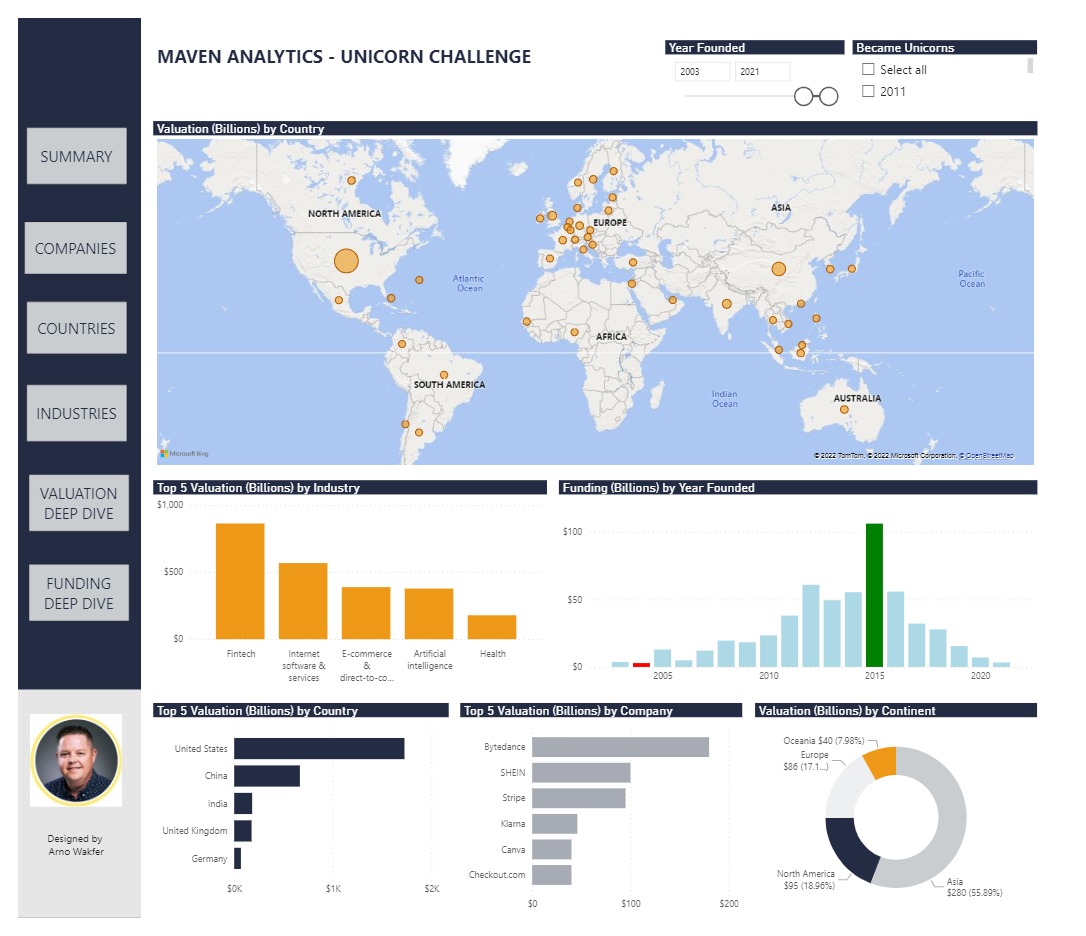Screen dimensions: 1086x936
Task: Open the Funding Deep Dive page
Action: (78, 593)
